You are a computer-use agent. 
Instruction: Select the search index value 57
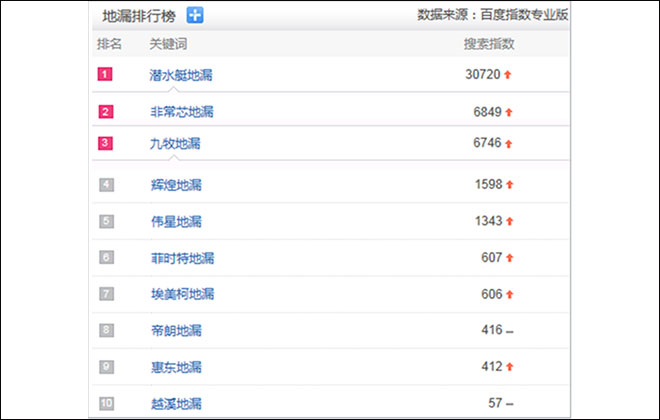tap(495, 403)
